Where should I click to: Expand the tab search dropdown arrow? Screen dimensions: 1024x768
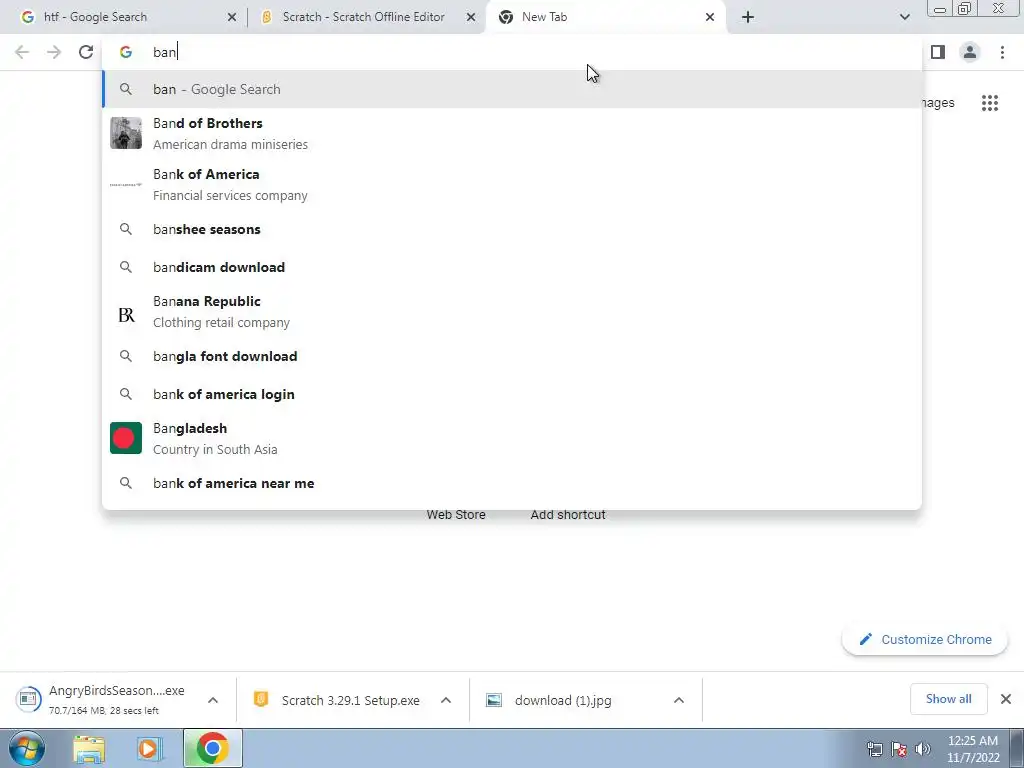[904, 17]
